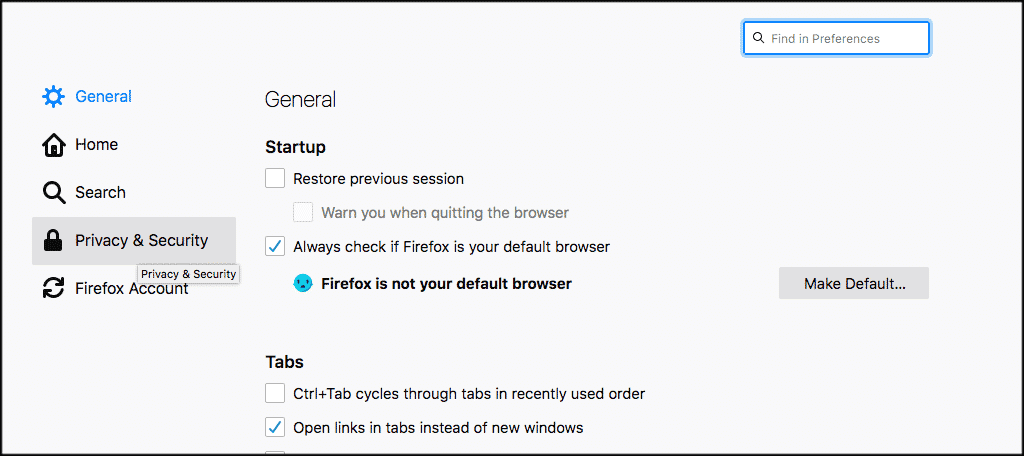Click the Privacy & Security lock icon
Viewport: 1024px width, 456px height.
click(53, 241)
